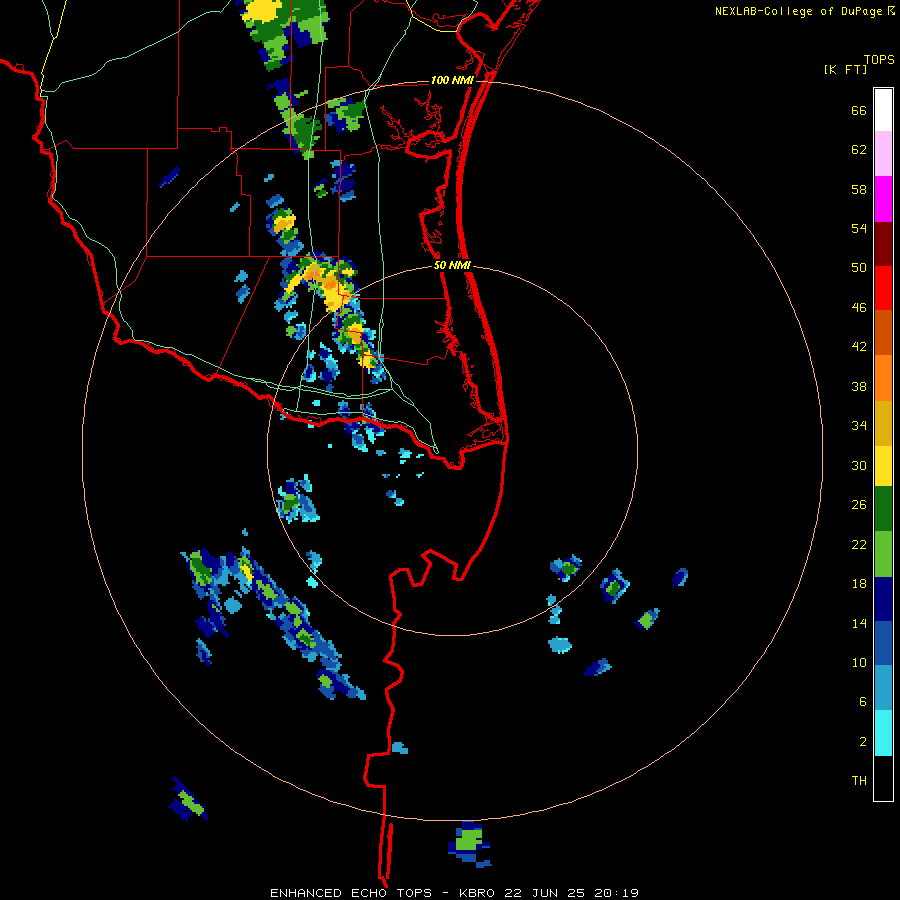Click the white 66 kft legend swatch
900x900 pixels.
pos(883,110)
